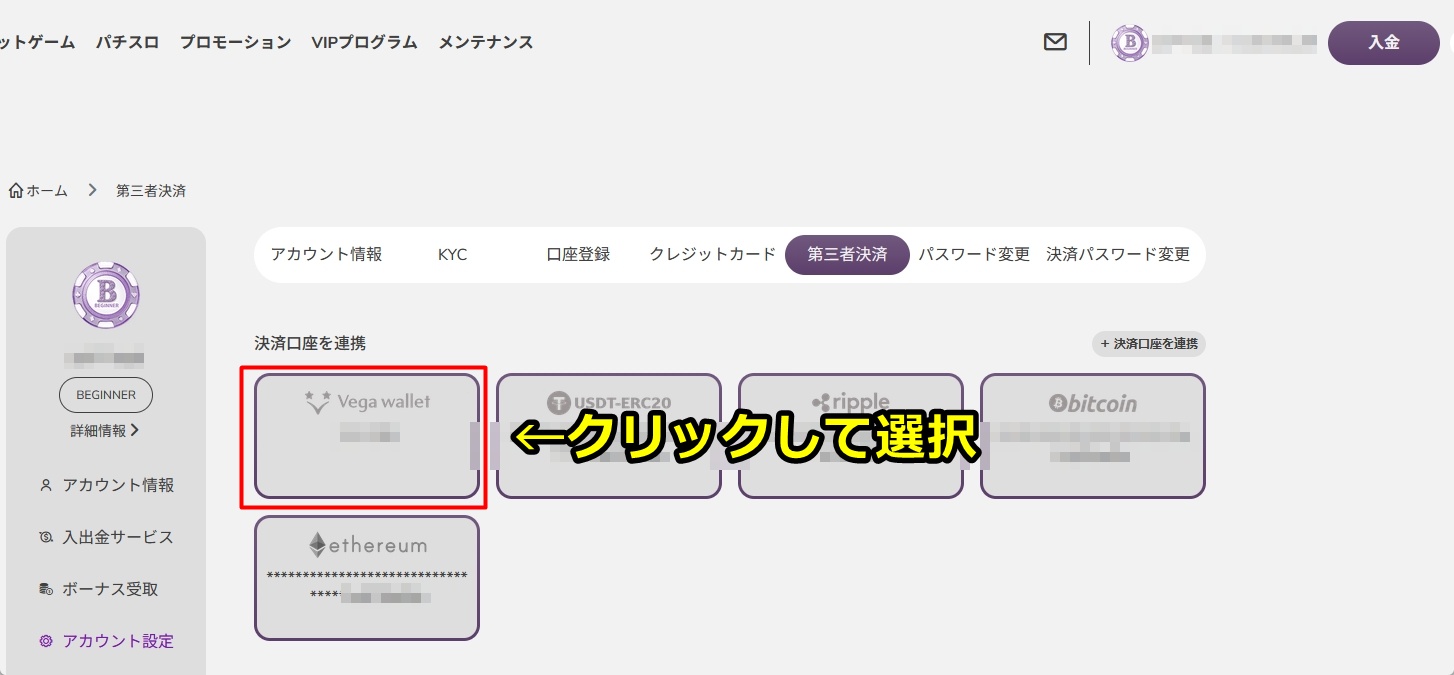Click the blurred username in the header
1454x675 pixels.
click(x=1234, y=43)
